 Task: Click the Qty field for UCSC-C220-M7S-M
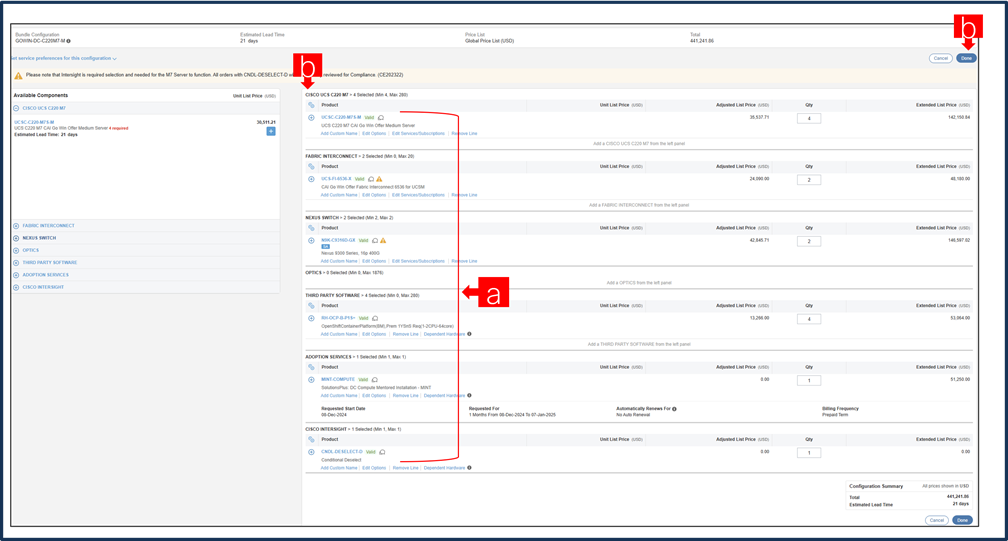[809, 118]
